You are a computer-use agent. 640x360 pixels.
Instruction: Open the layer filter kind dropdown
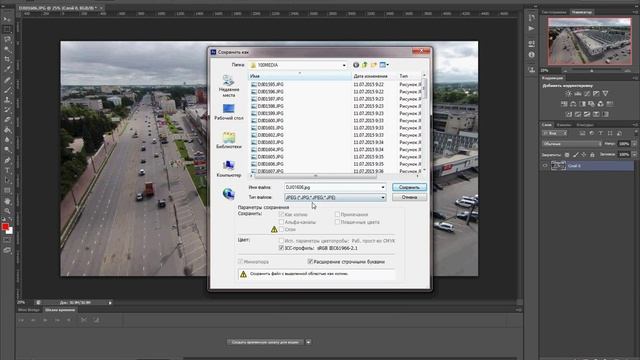pos(554,133)
